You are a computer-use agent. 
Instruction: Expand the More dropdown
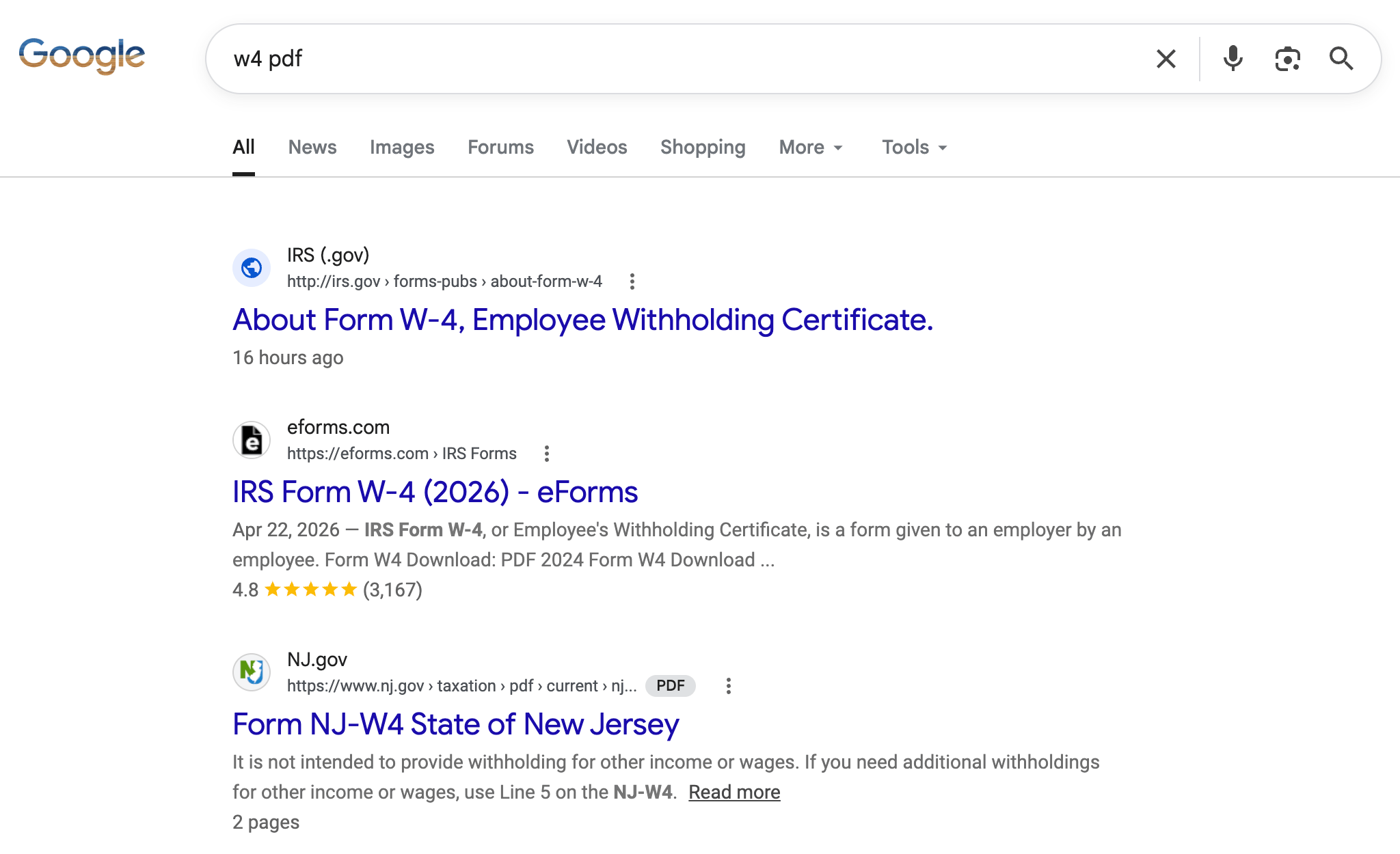click(x=811, y=148)
